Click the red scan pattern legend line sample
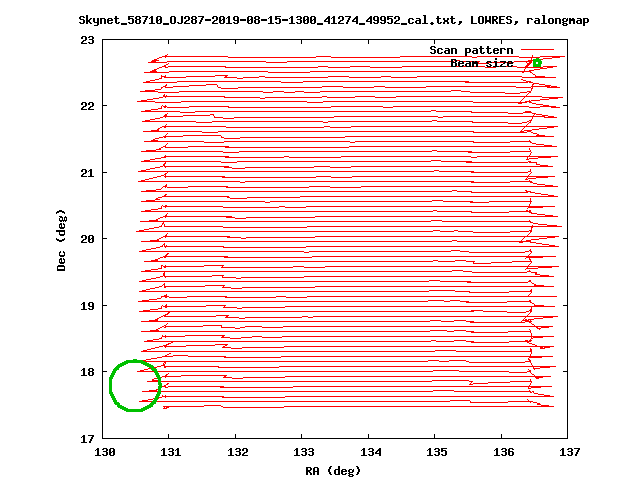 (x=537, y=50)
